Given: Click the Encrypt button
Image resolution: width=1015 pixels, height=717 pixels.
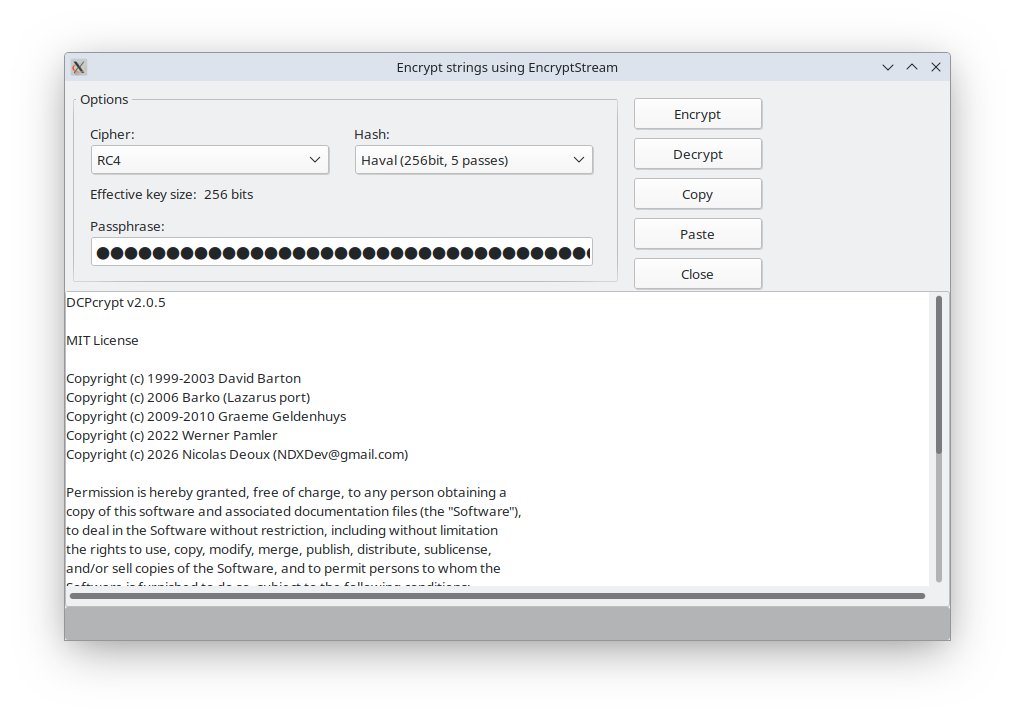Looking at the screenshot, I should tap(698, 115).
